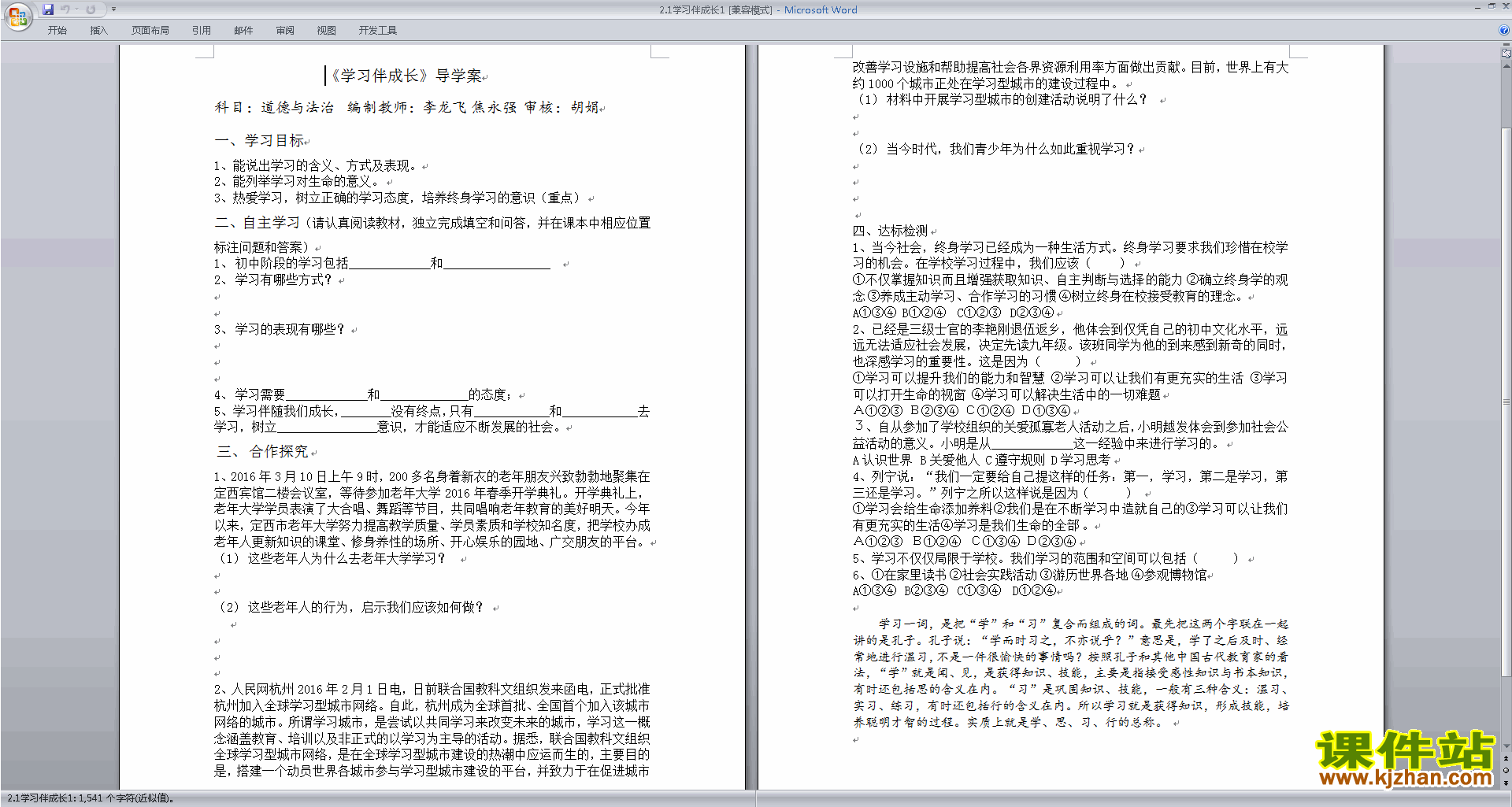This screenshot has width=1512, height=807.
Task: Click the paragraph starting 2、人民网杭州2016年
Action: [x=432, y=730]
